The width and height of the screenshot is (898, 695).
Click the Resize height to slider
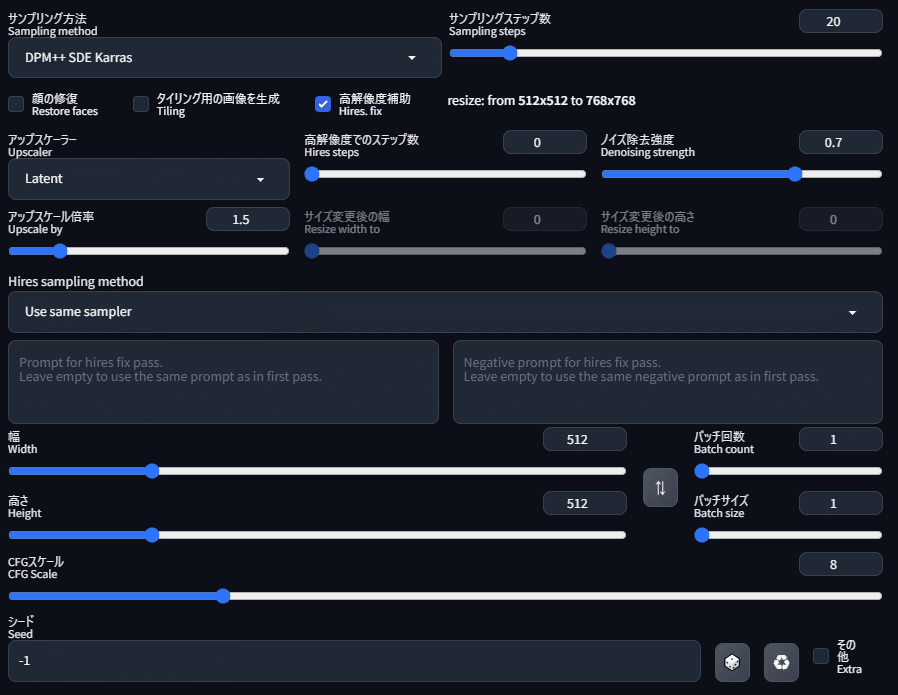[741, 251]
